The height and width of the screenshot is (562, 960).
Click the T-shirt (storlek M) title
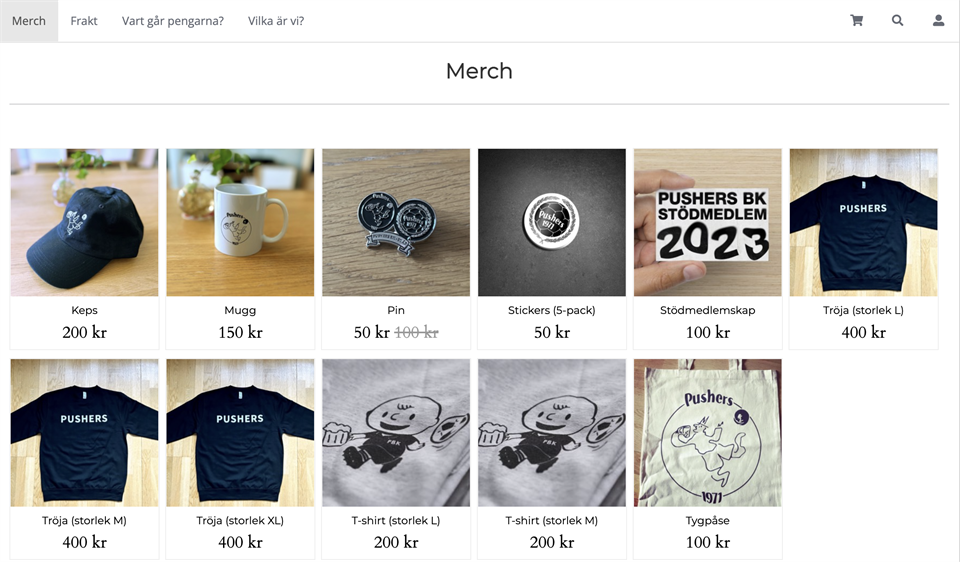552,520
